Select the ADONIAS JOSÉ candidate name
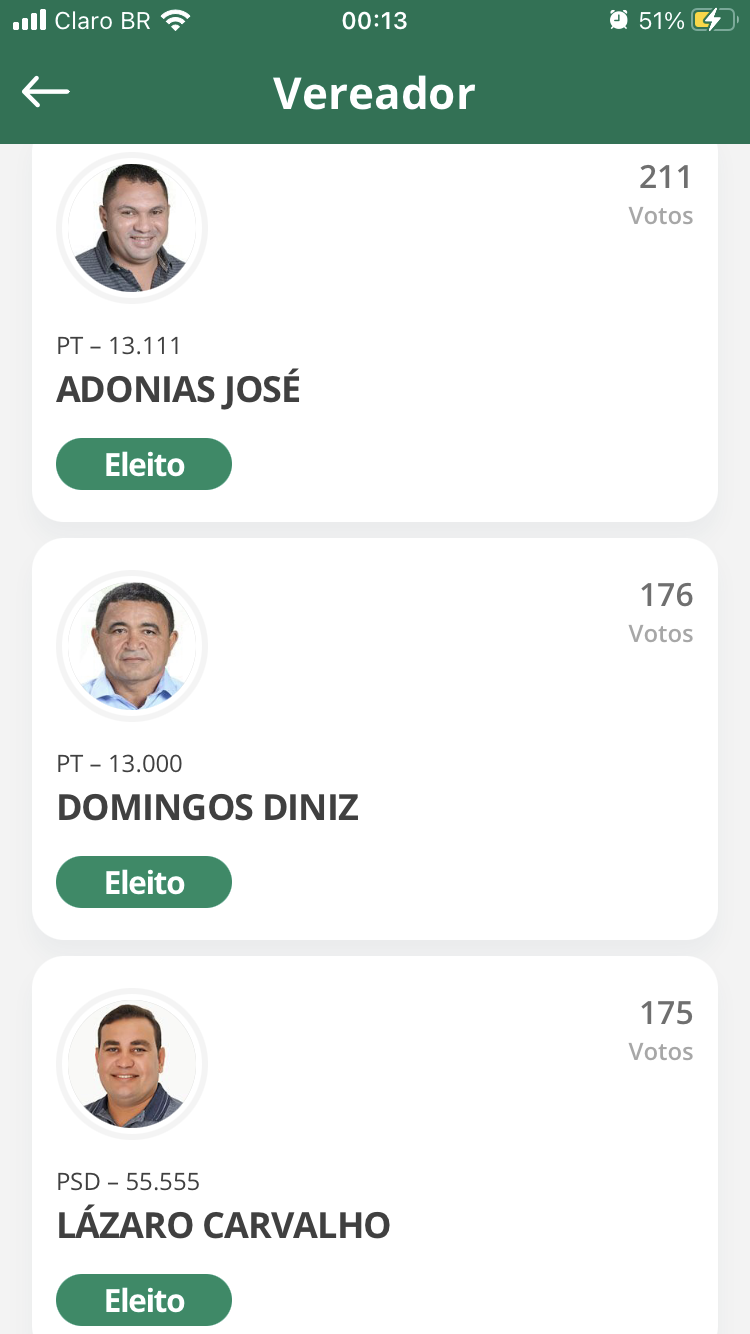 click(x=179, y=390)
